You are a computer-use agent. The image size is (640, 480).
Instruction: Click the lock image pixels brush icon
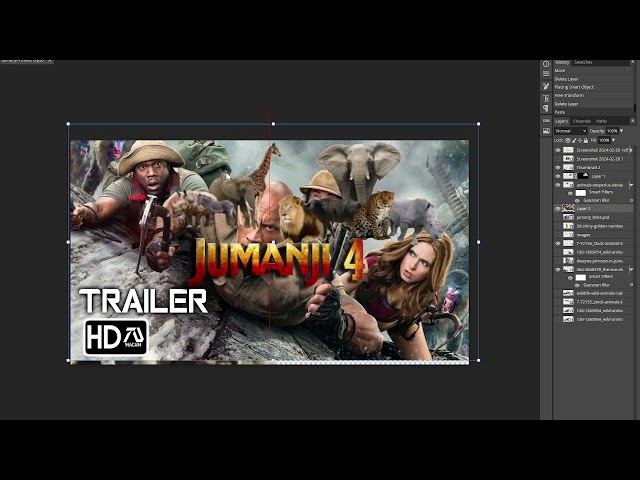pos(574,140)
